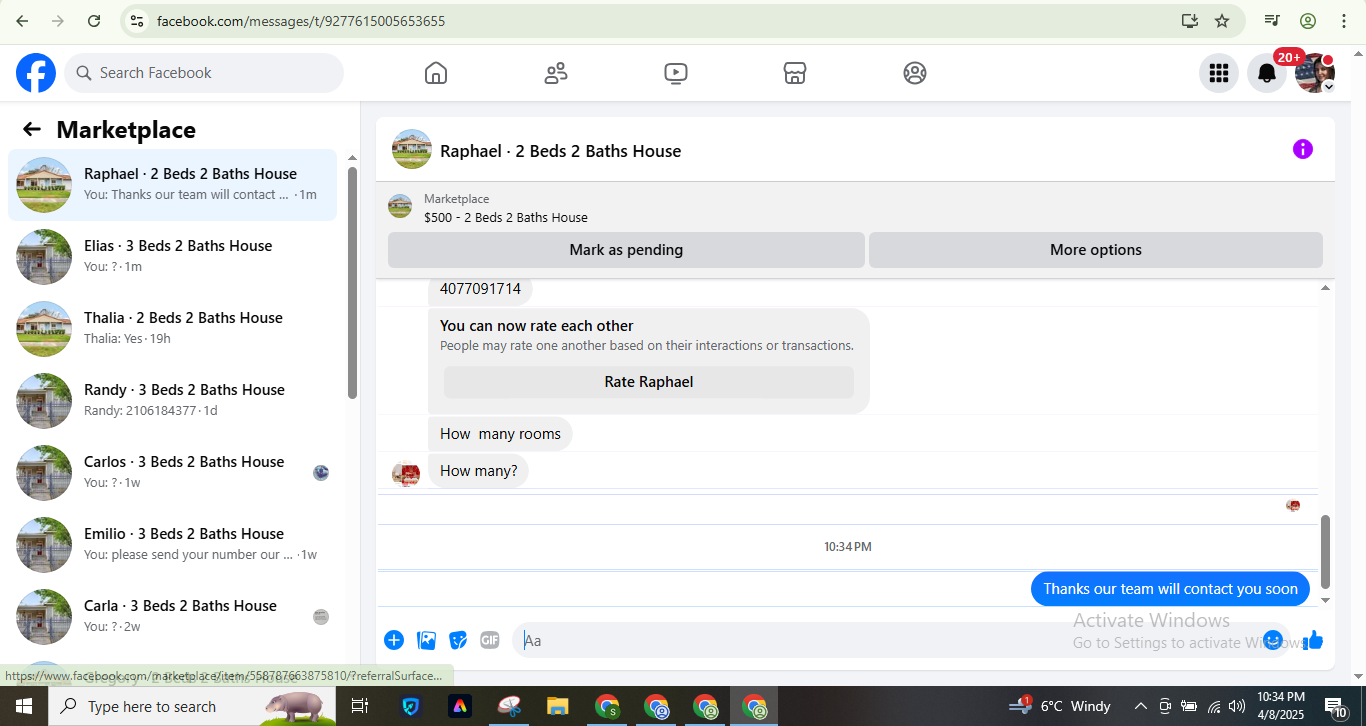Open Carla 3 Beds 2 Baths conversation
The width and height of the screenshot is (1366, 726).
click(172, 617)
